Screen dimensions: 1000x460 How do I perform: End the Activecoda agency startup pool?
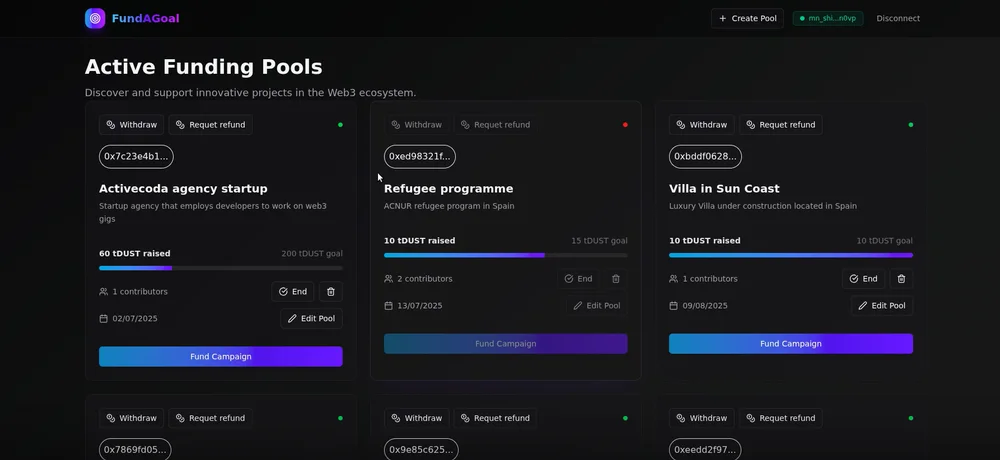pyautogui.click(x=293, y=292)
